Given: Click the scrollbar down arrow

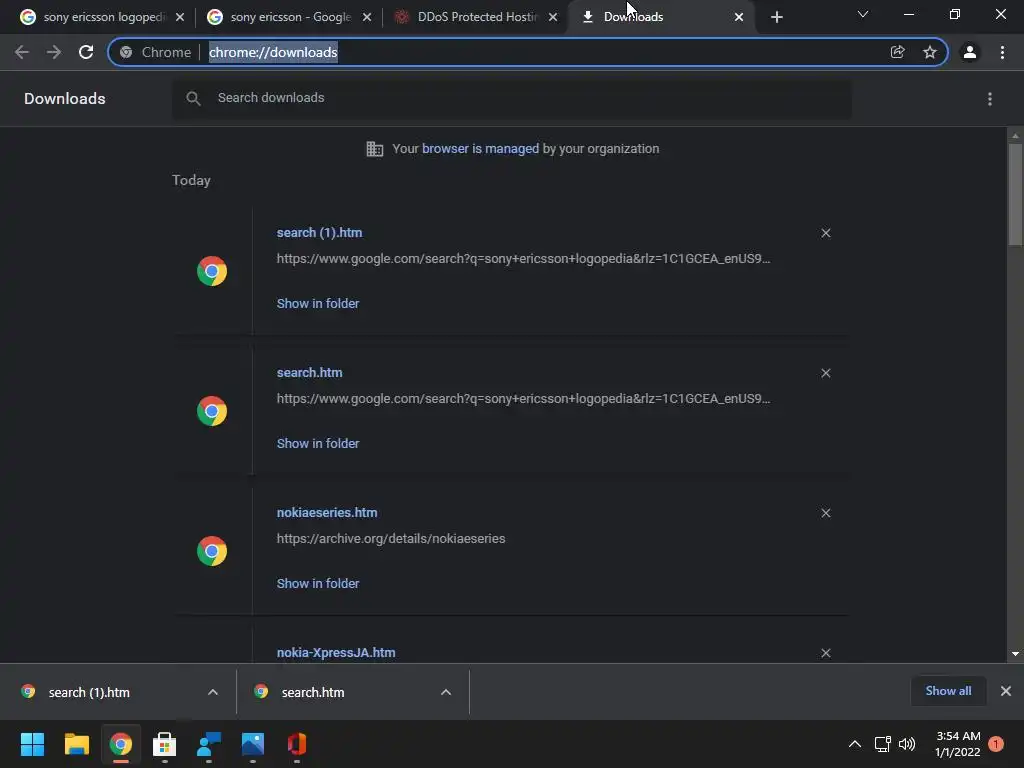Looking at the screenshot, I should (x=1015, y=654).
